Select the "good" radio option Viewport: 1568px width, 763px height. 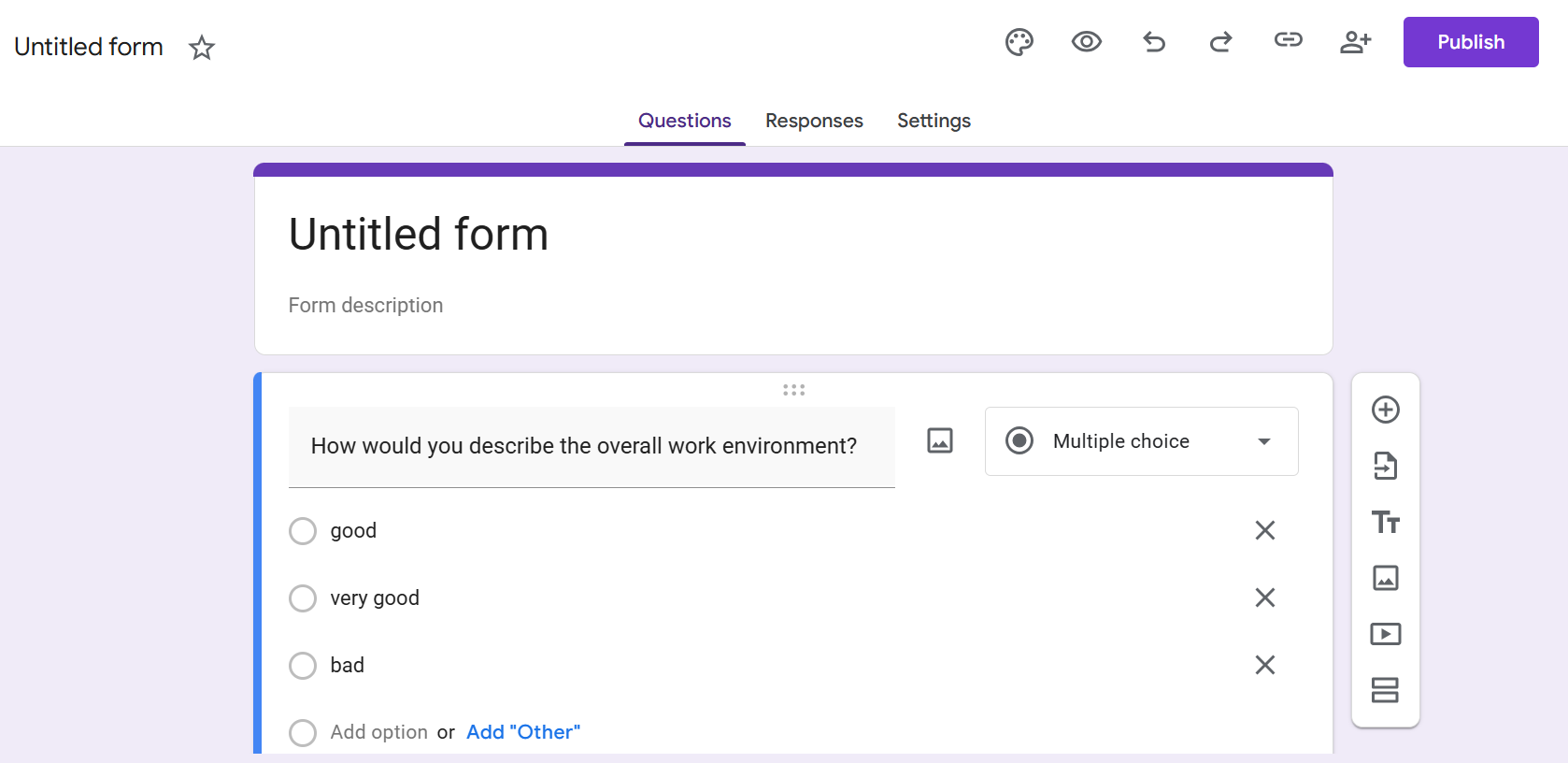click(x=303, y=531)
